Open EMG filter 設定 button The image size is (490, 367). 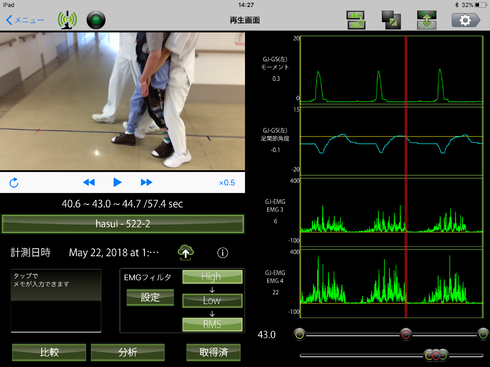click(150, 297)
